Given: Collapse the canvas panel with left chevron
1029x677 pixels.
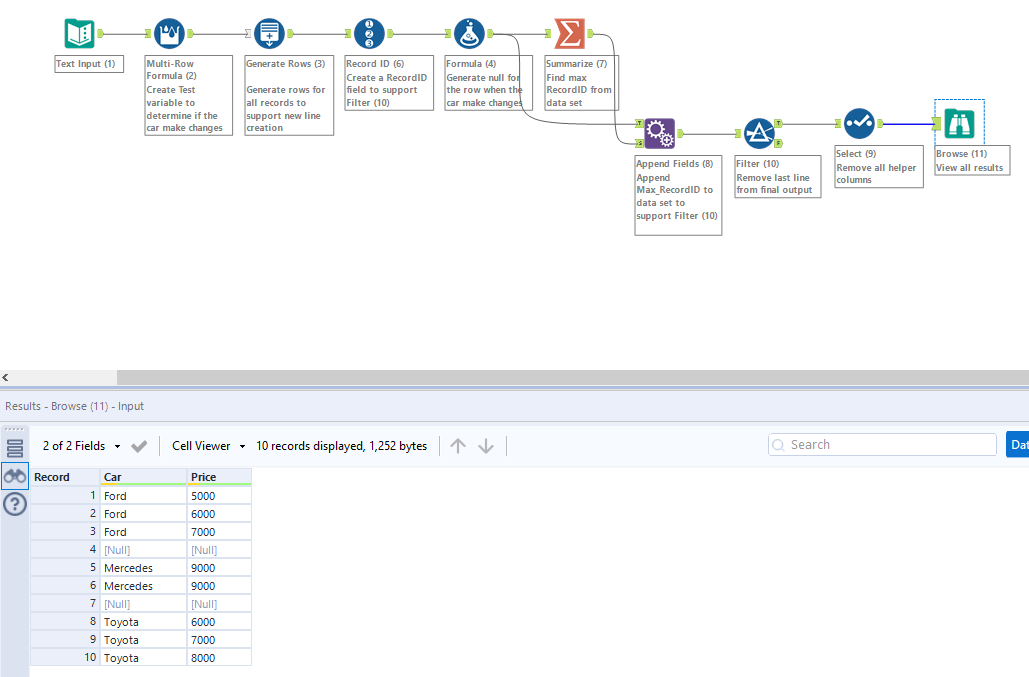Looking at the screenshot, I should point(5,375).
